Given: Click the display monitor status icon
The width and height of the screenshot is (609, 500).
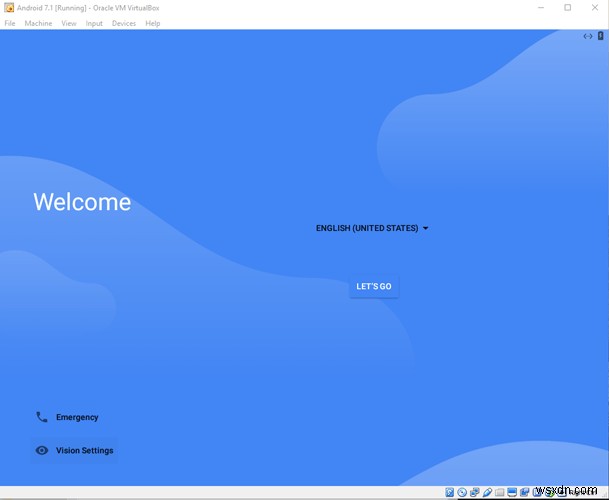Looking at the screenshot, I should click(x=512, y=492).
